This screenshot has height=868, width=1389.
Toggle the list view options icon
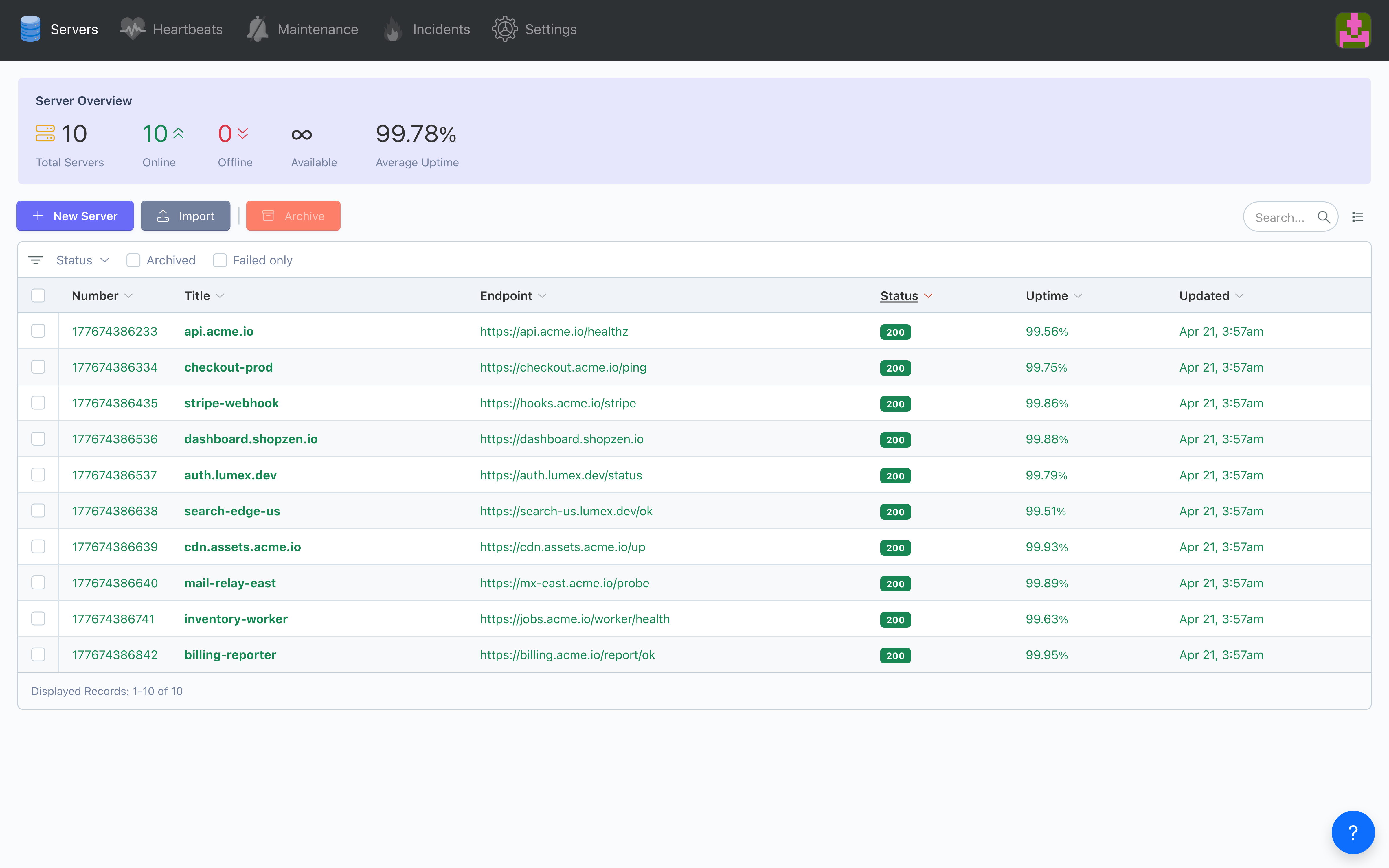click(1357, 217)
